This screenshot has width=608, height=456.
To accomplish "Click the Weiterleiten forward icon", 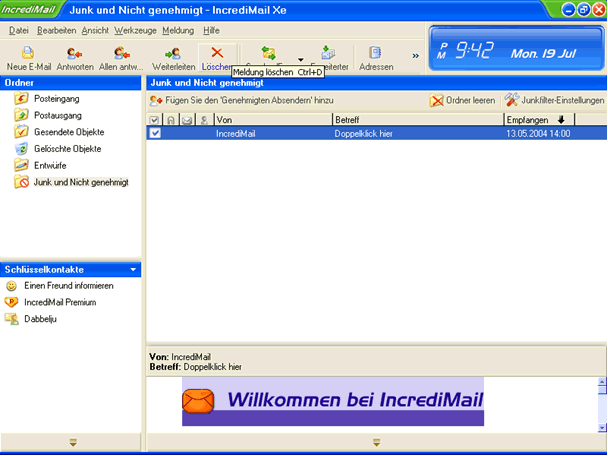I will 173,53.
